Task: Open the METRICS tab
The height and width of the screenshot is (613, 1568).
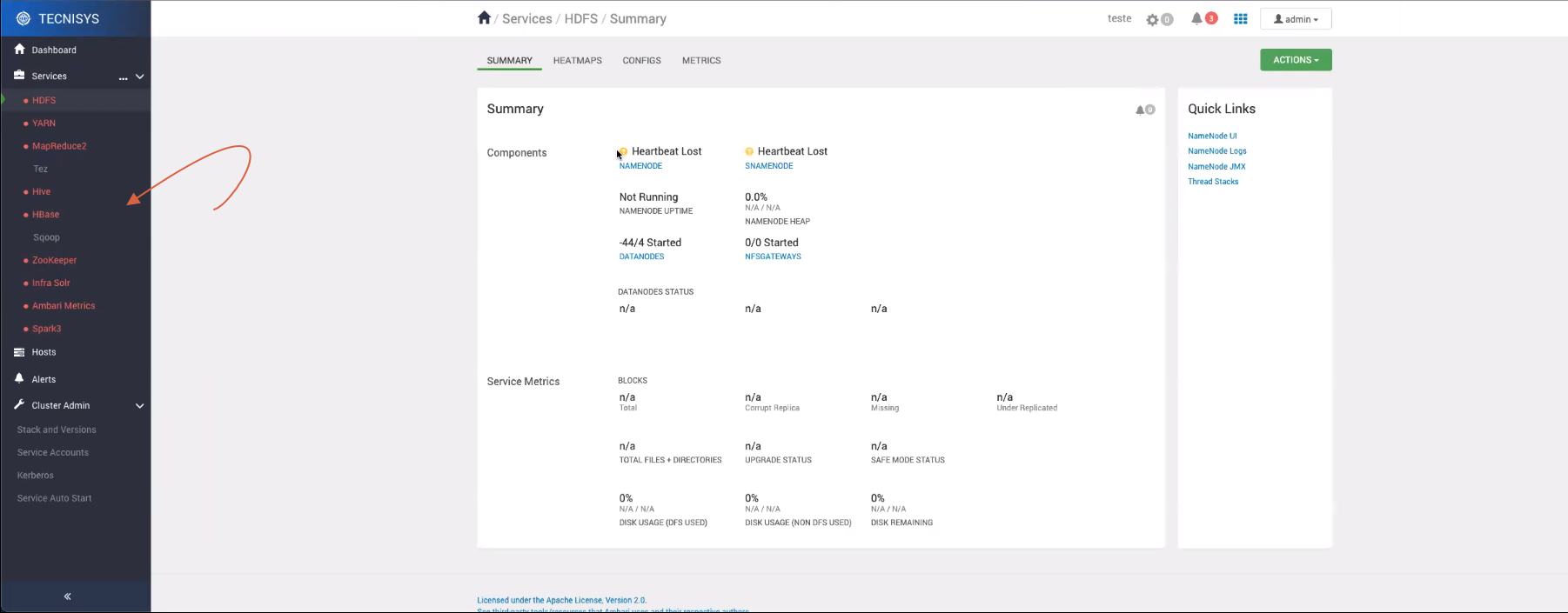Action: tap(700, 61)
